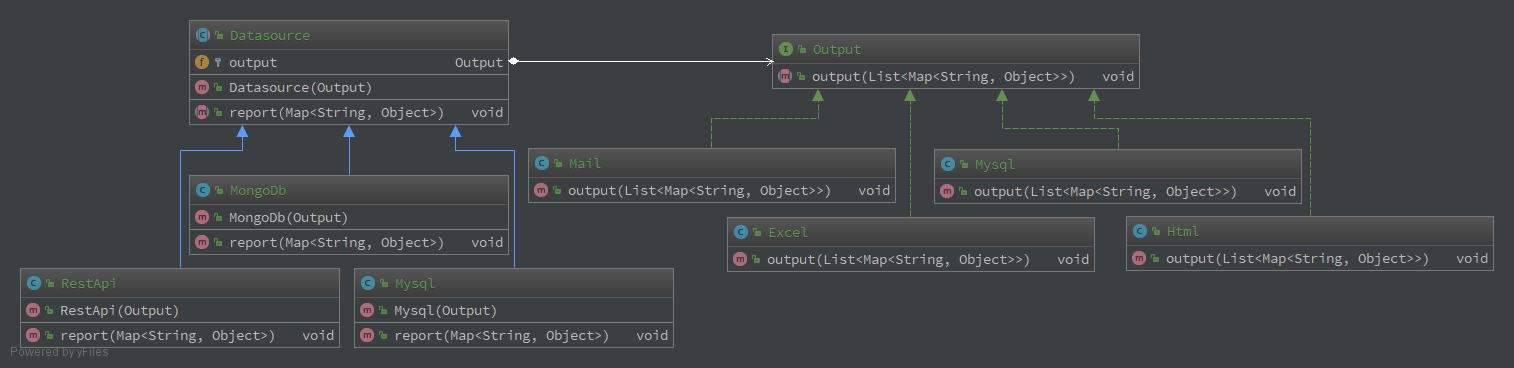Select output(List<Map<String, Object>>) in Html
Screen dimensions: 1514x368
pos(1297,258)
